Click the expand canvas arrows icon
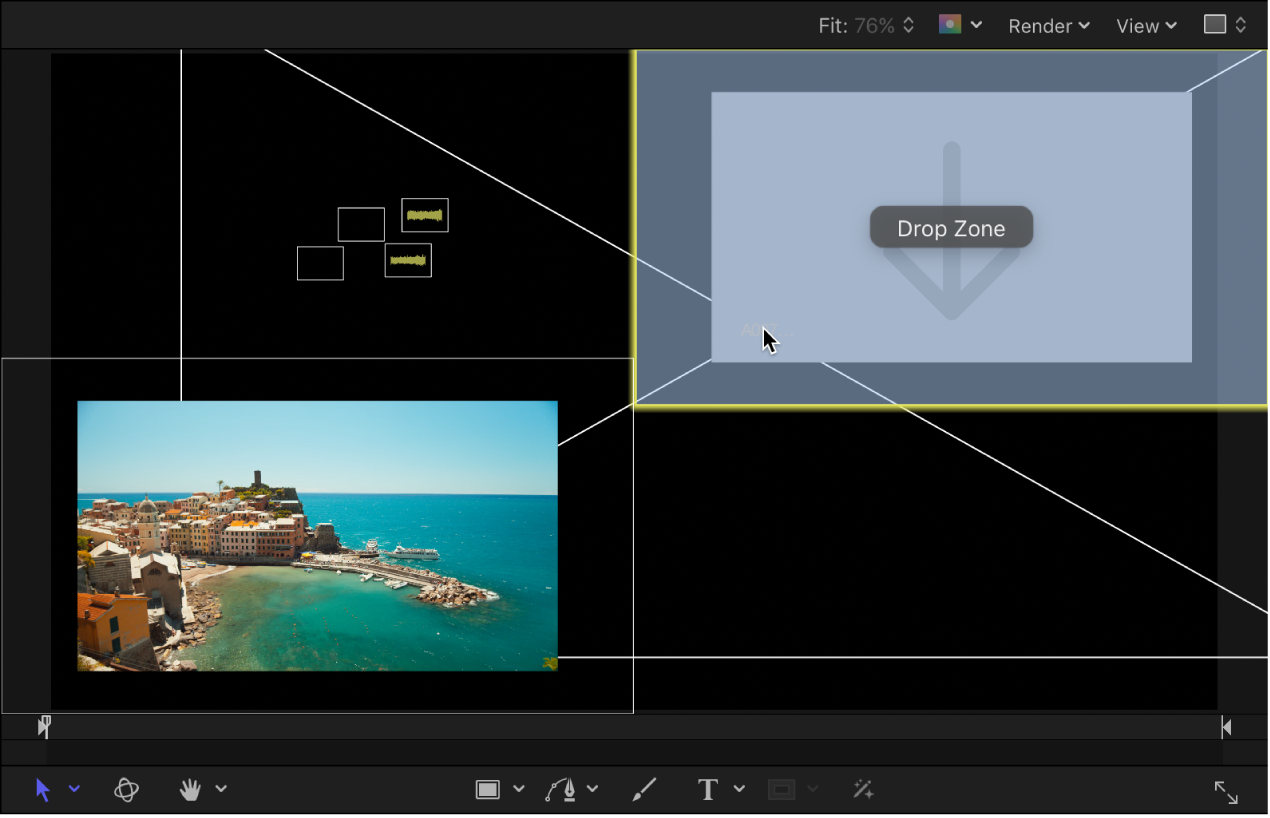 tap(1226, 792)
